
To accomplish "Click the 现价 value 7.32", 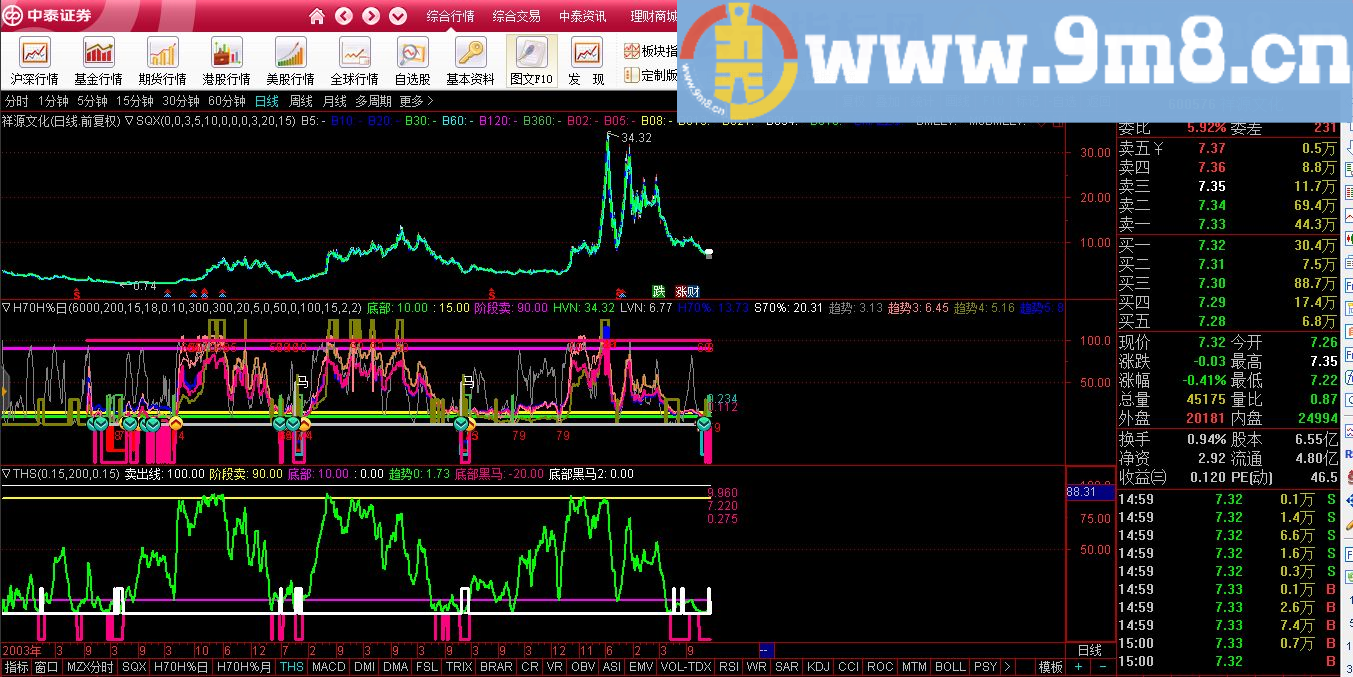I will (1211, 342).
